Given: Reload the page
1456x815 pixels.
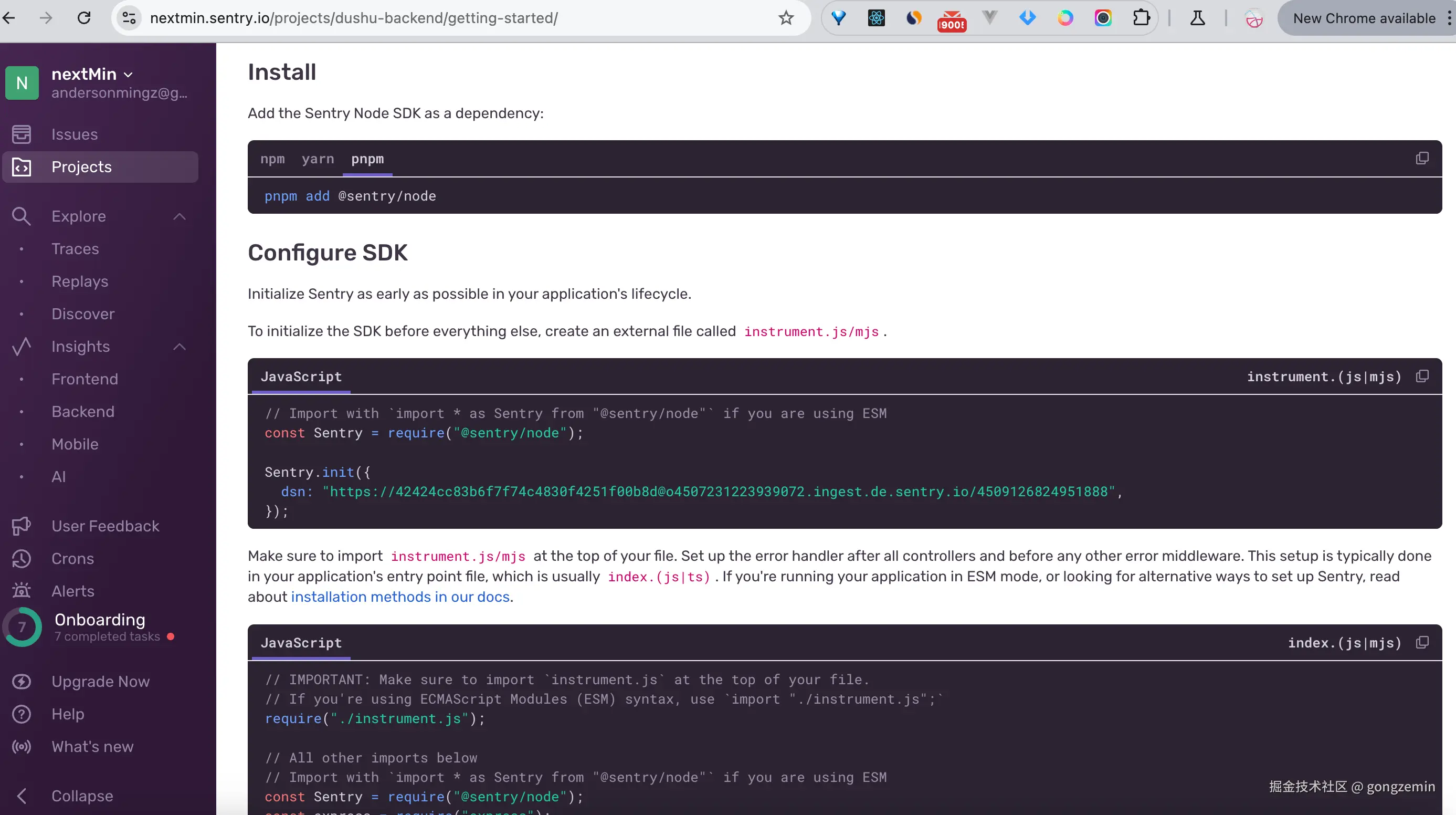Looking at the screenshot, I should pos(83,18).
